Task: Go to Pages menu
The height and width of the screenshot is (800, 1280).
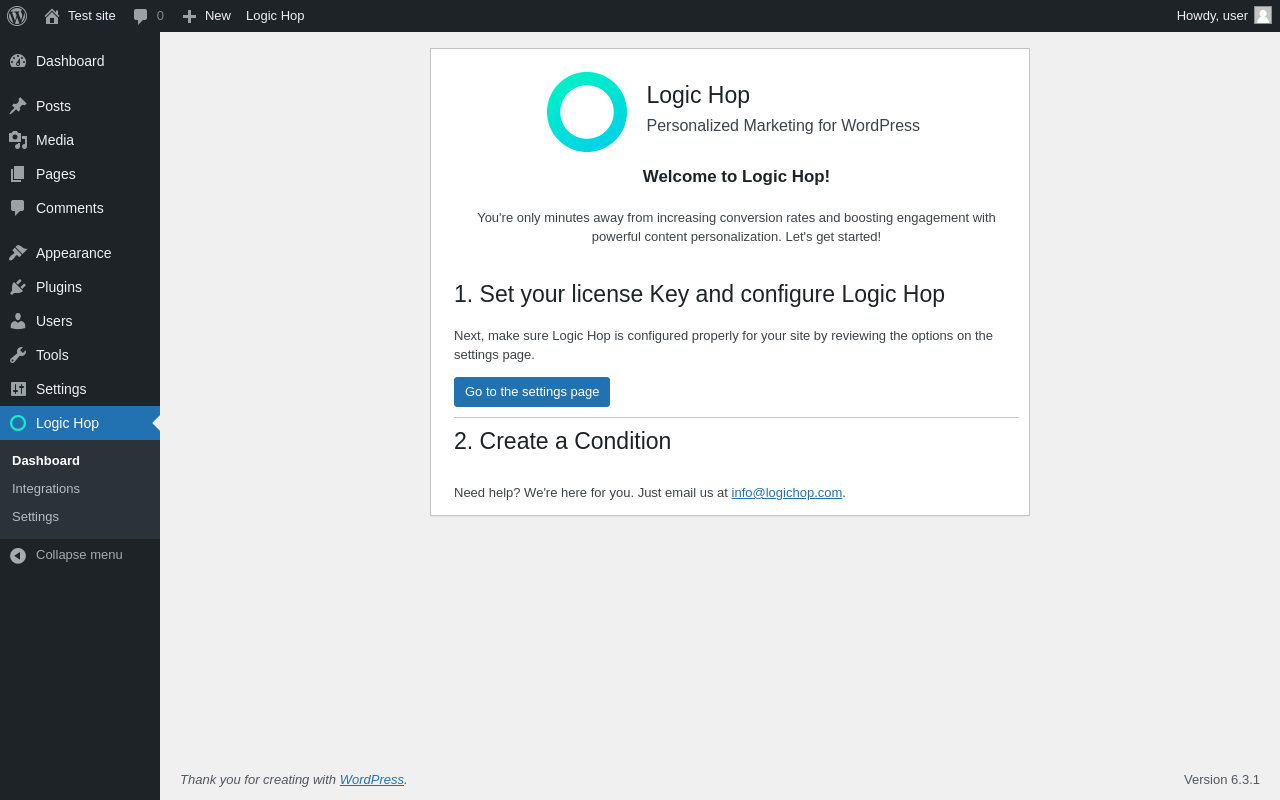Action: click(80, 174)
